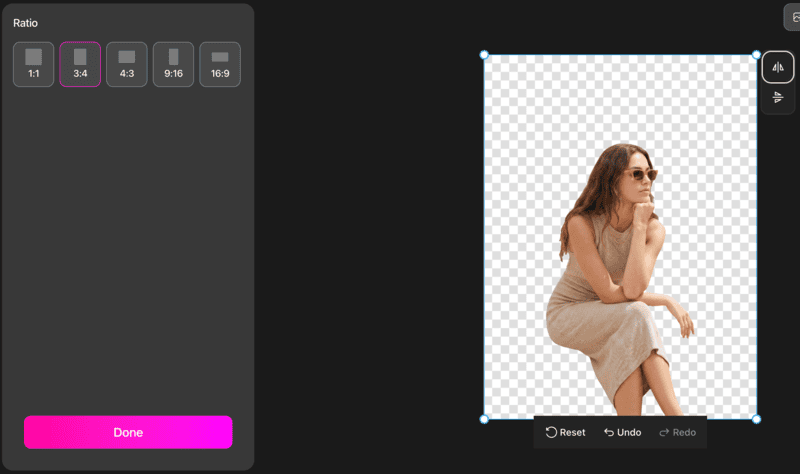
Task: Flip the image horizontally
Action: 778,67
